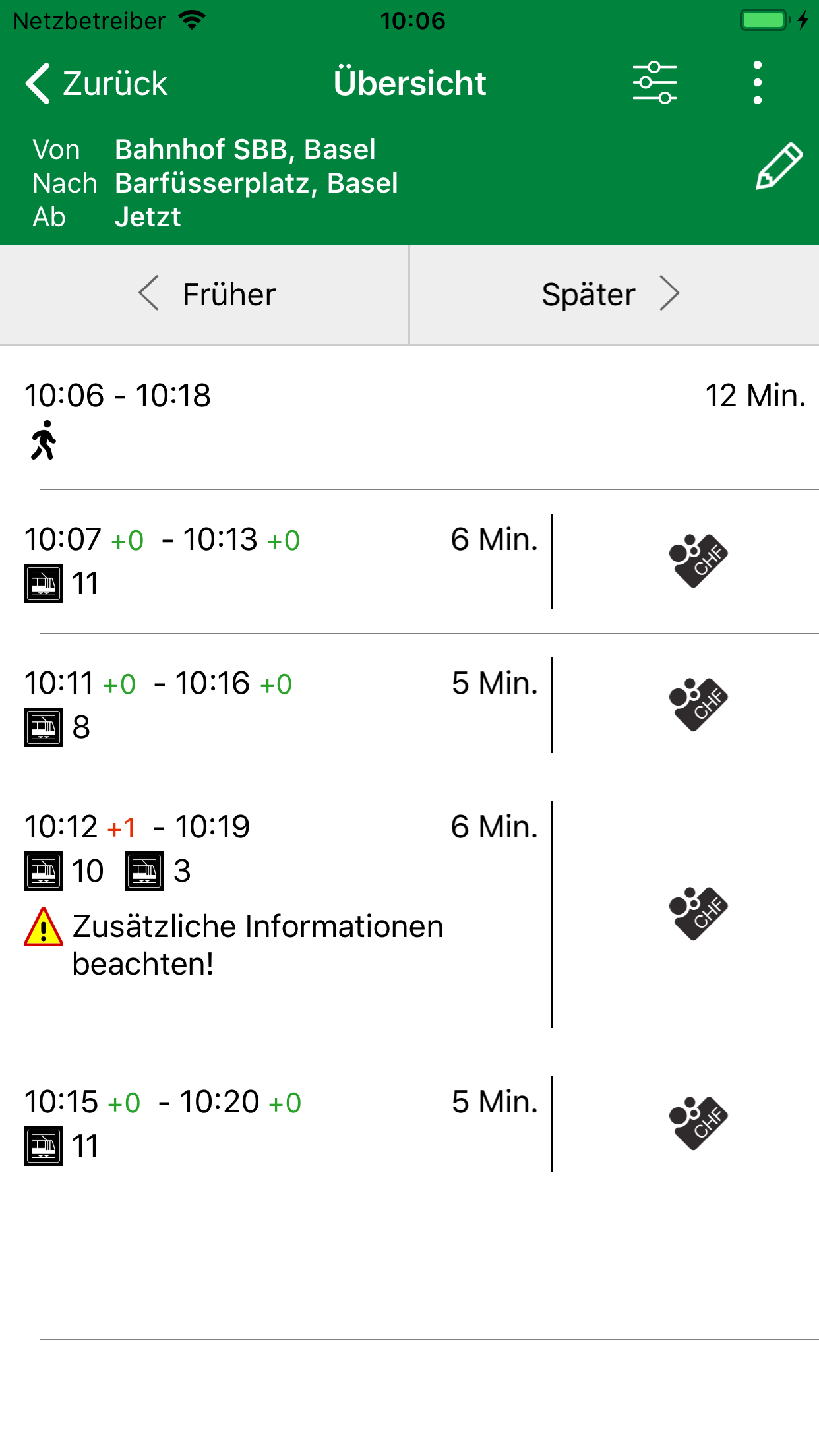
Task: Tap the pencil icon to edit the route
Action: click(x=778, y=167)
